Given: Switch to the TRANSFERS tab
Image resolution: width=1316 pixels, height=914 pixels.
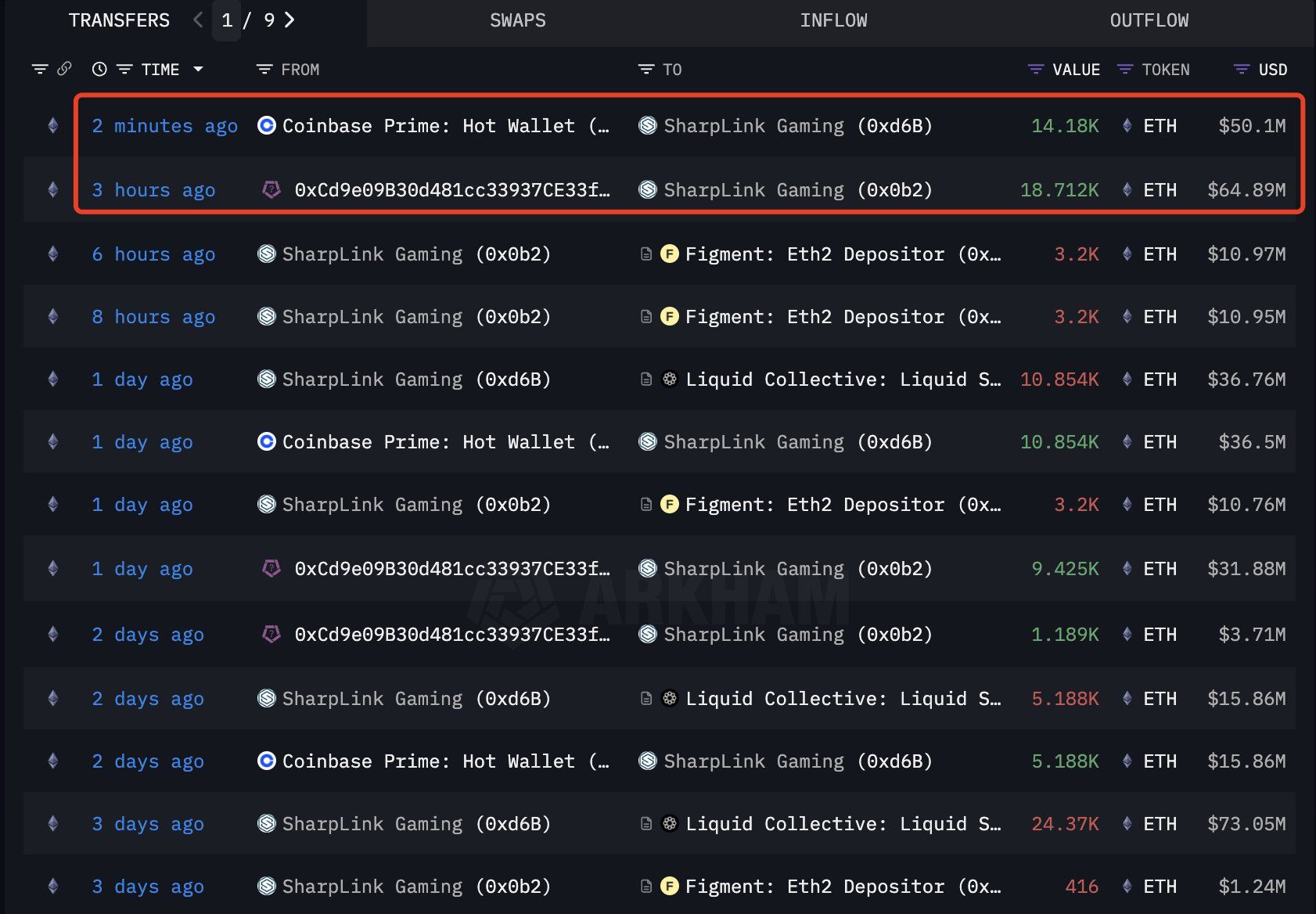Looking at the screenshot, I should pos(119,20).
